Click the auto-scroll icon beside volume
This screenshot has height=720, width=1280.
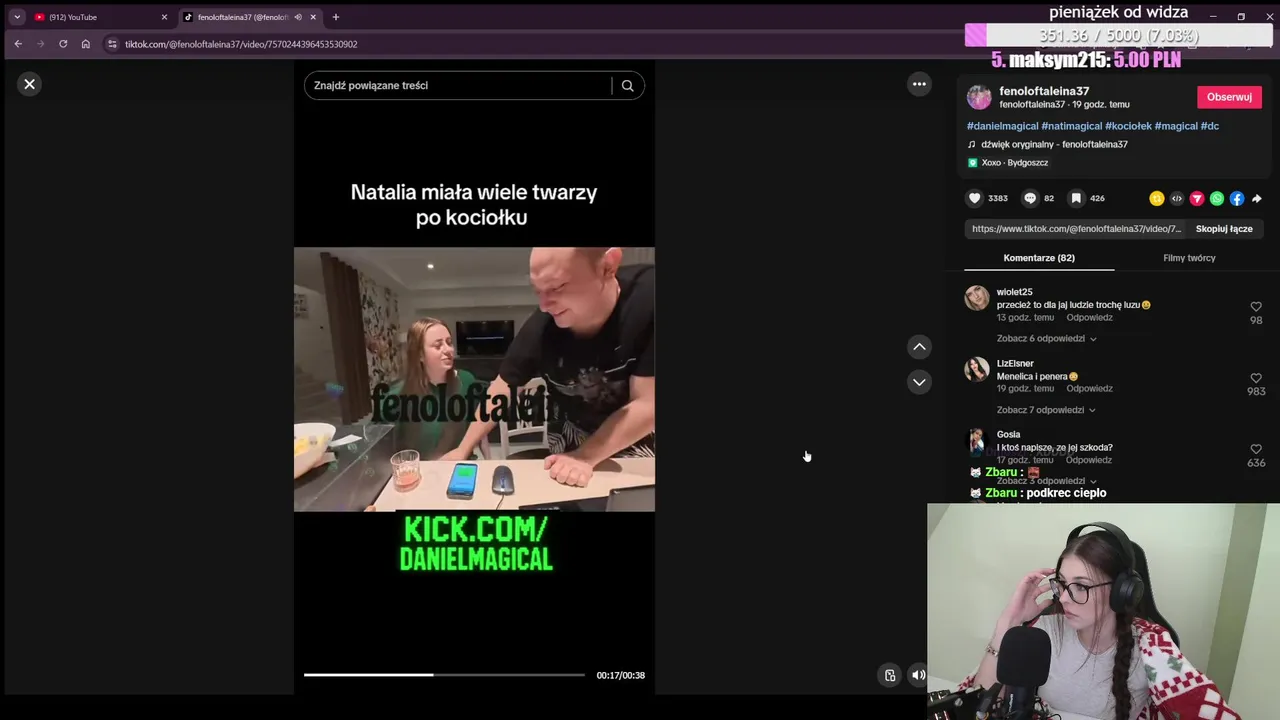click(890, 675)
